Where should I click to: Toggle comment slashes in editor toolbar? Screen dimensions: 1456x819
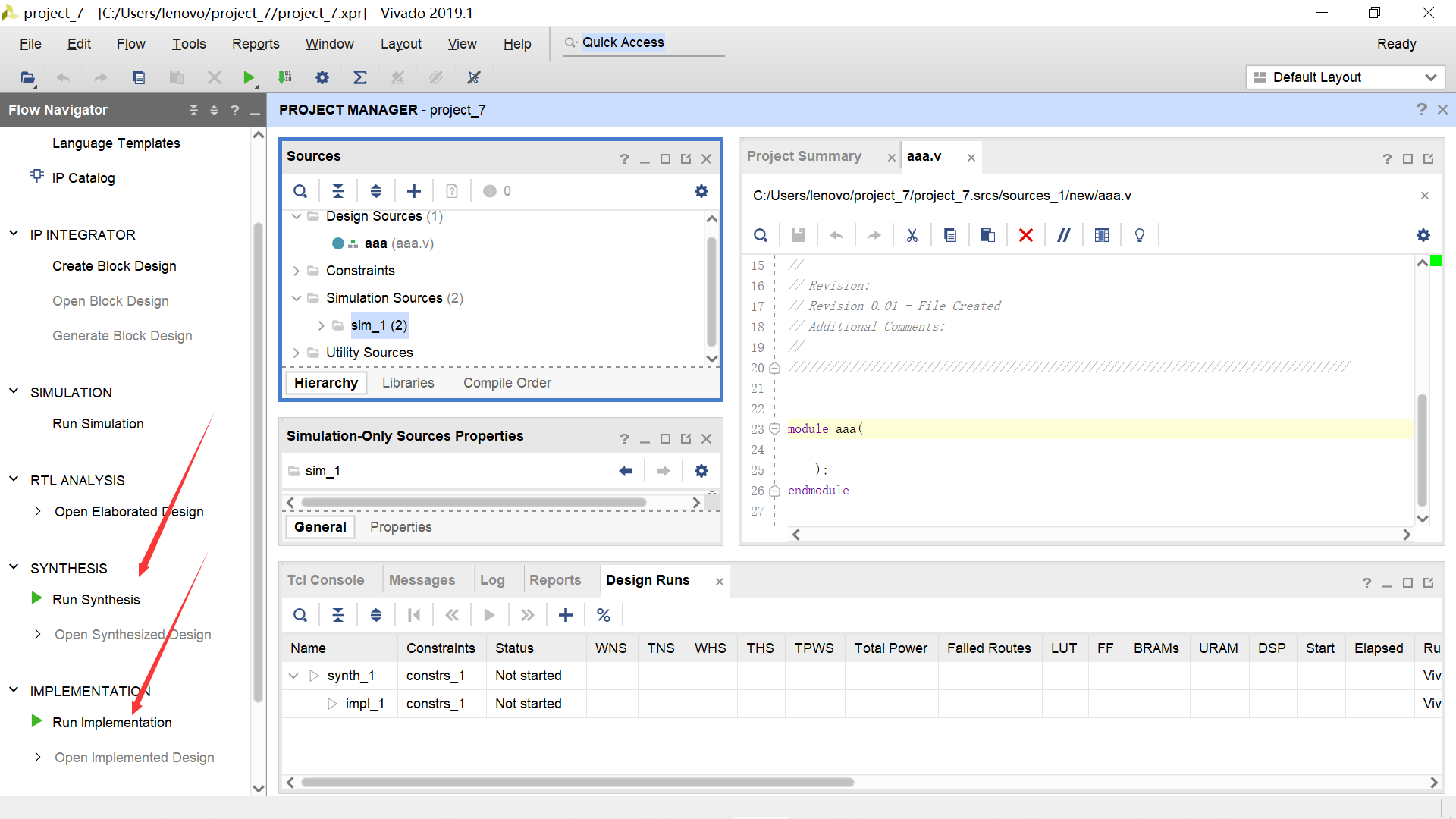(x=1064, y=235)
